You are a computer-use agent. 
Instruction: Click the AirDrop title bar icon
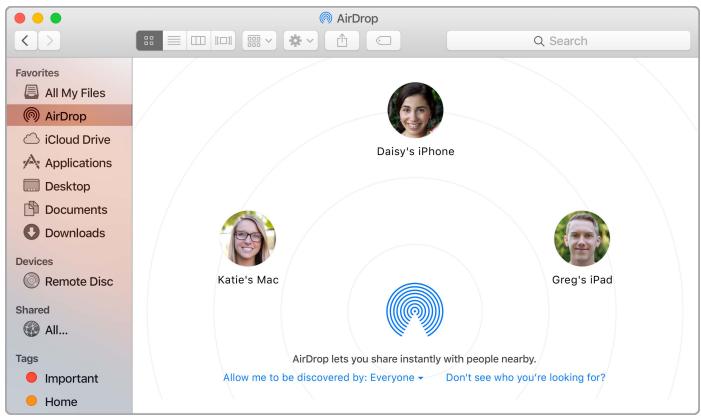pos(326,18)
